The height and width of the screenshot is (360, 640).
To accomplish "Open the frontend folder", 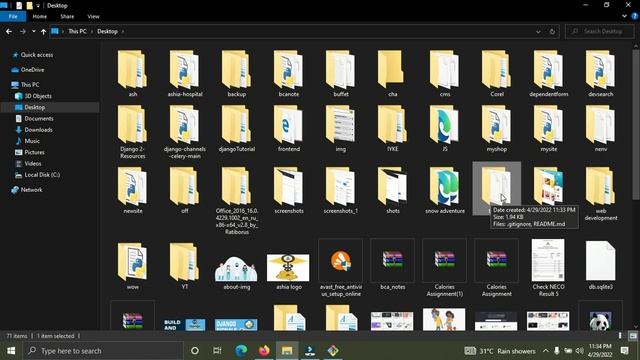I will (x=289, y=129).
